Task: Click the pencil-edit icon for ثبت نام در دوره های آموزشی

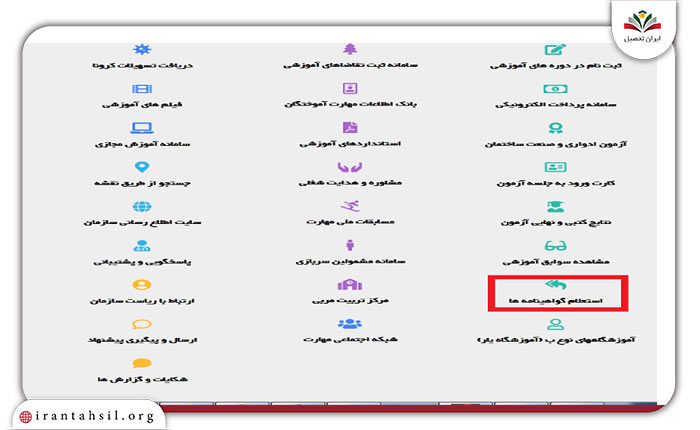Action: point(555,49)
